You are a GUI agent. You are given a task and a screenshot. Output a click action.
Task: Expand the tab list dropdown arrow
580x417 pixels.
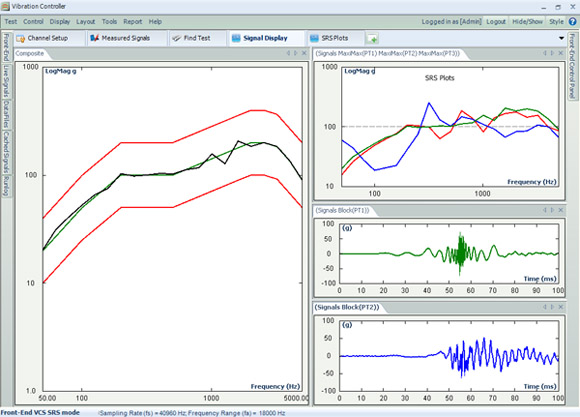point(562,38)
